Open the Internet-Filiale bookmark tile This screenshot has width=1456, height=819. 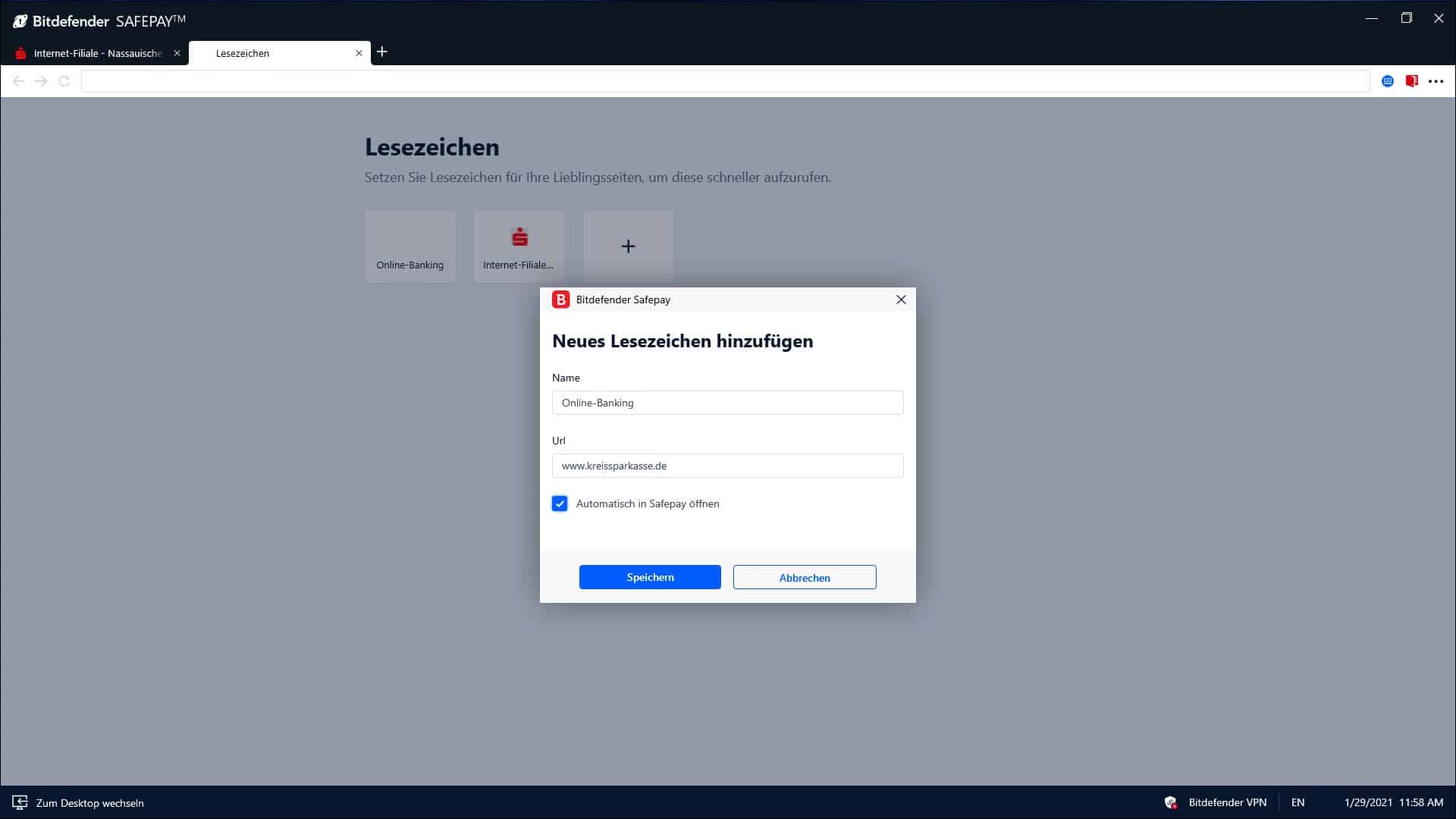pos(519,246)
